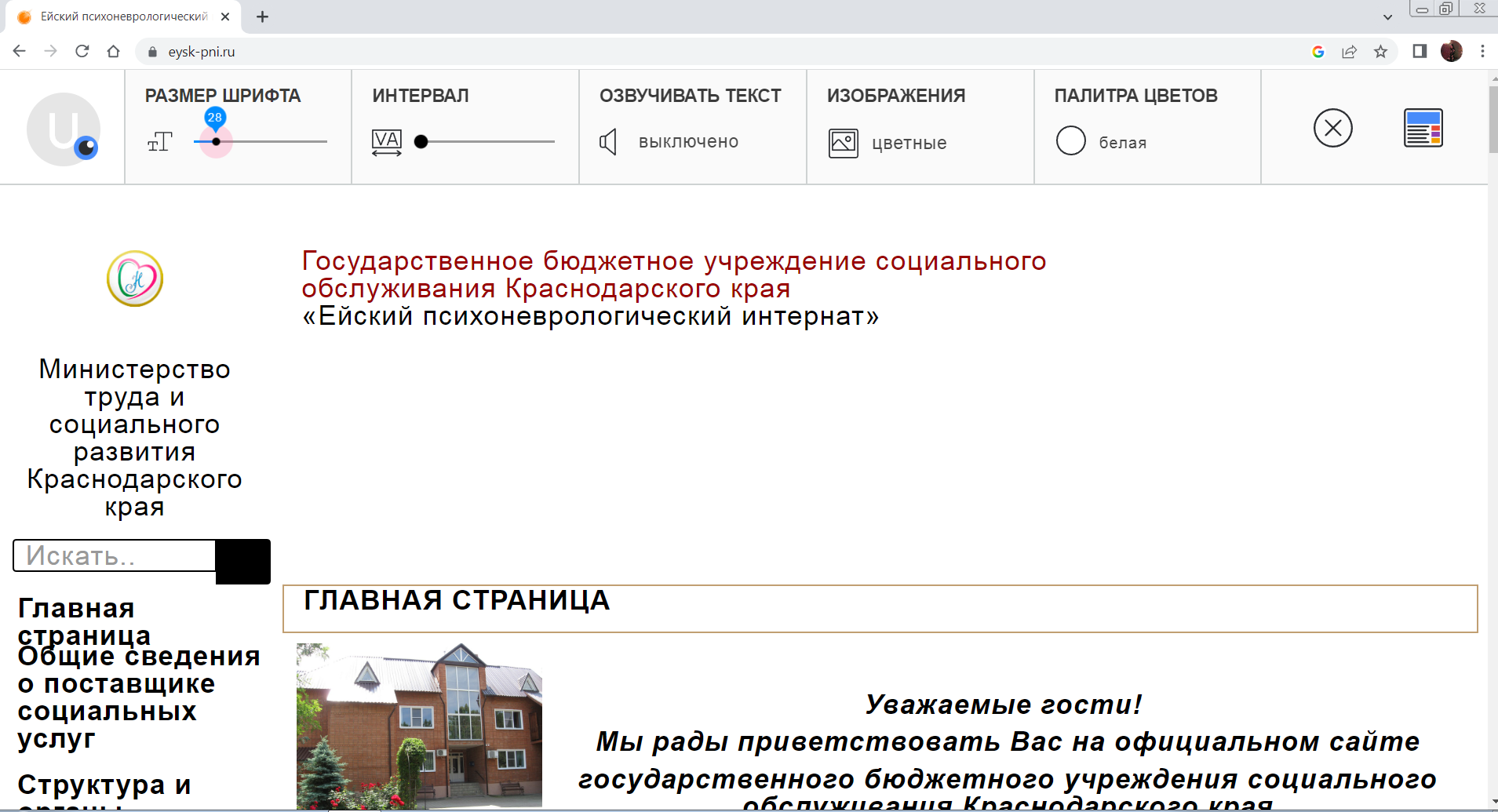Image resolution: width=1498 pixels, height=812 pixels.
Task: Click the Министерство труда link
Action: [134, 437]
